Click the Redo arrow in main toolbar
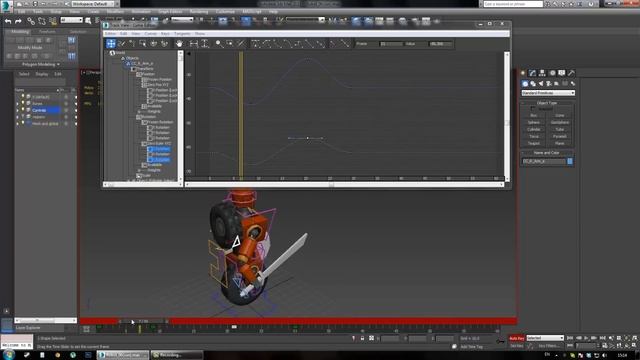 click(x=18, y=21)
